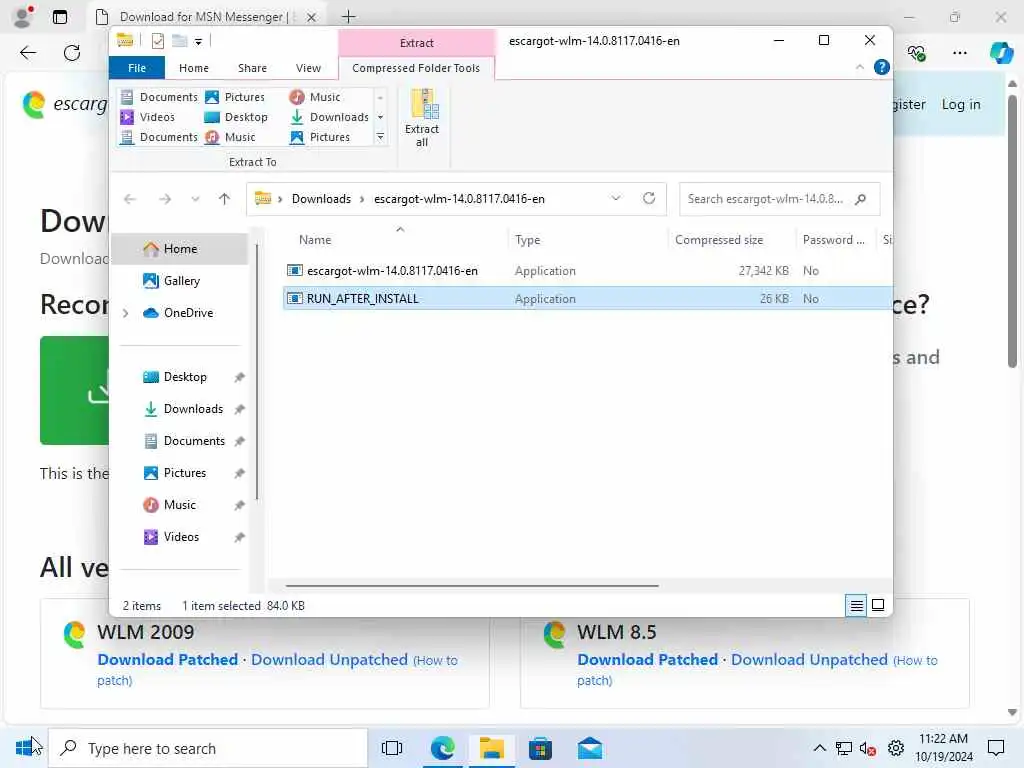
Task: Open Edge Settings and more menu
Action: 959,53
